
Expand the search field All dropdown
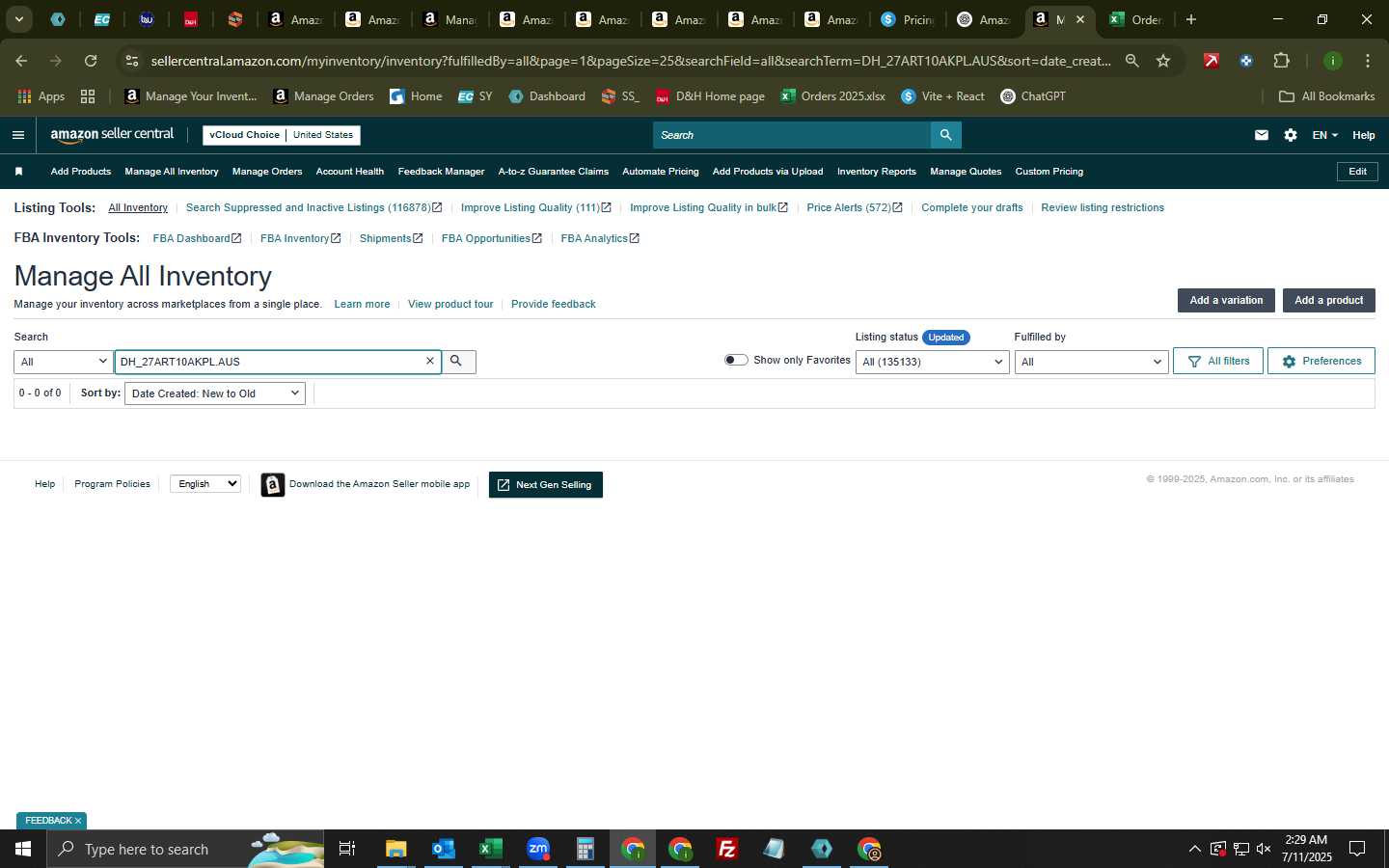tap(64, 362)
